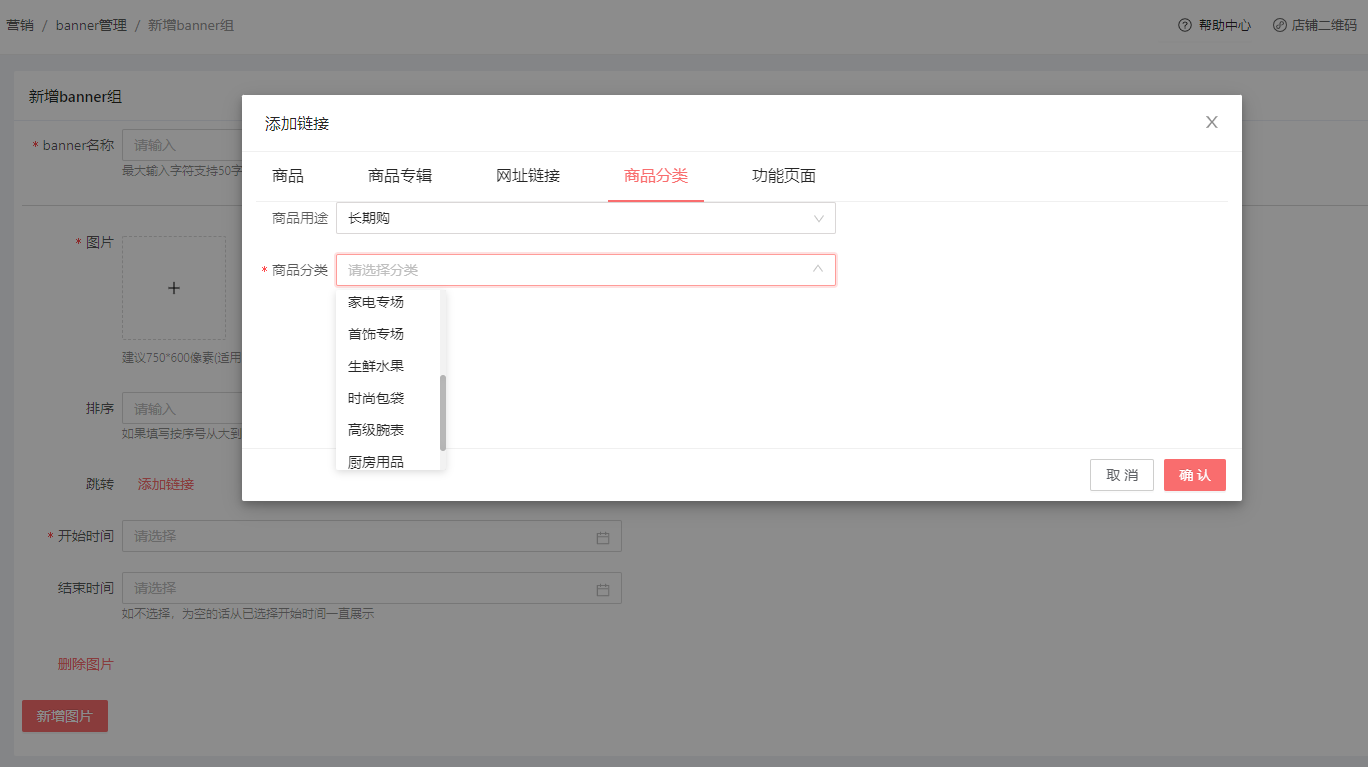Switch to the 网址链接 tab

[528, 176]
